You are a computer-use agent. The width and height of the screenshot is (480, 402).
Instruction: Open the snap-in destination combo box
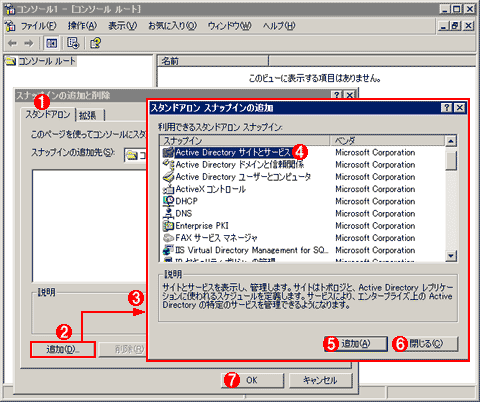coord(135,155)
